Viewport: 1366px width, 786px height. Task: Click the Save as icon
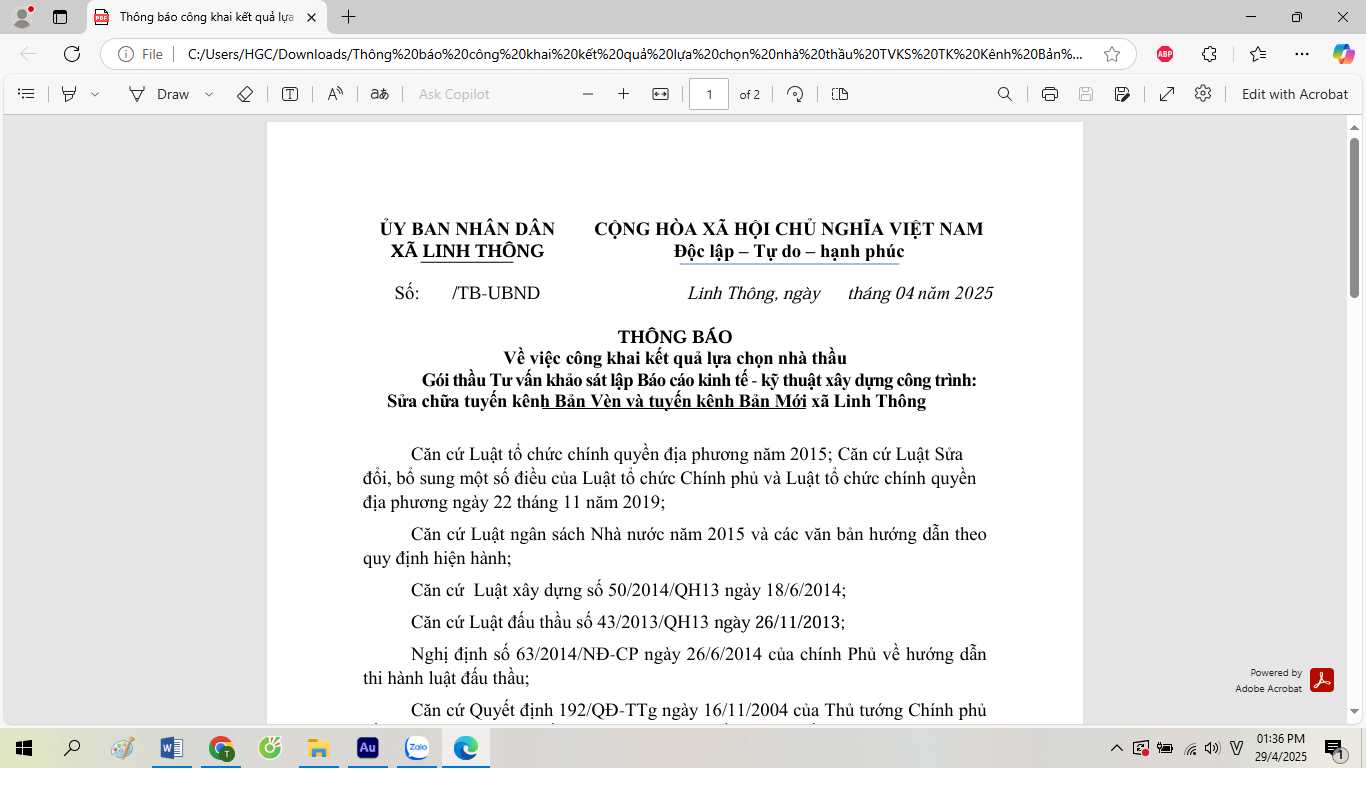[x=1122, y=94]
